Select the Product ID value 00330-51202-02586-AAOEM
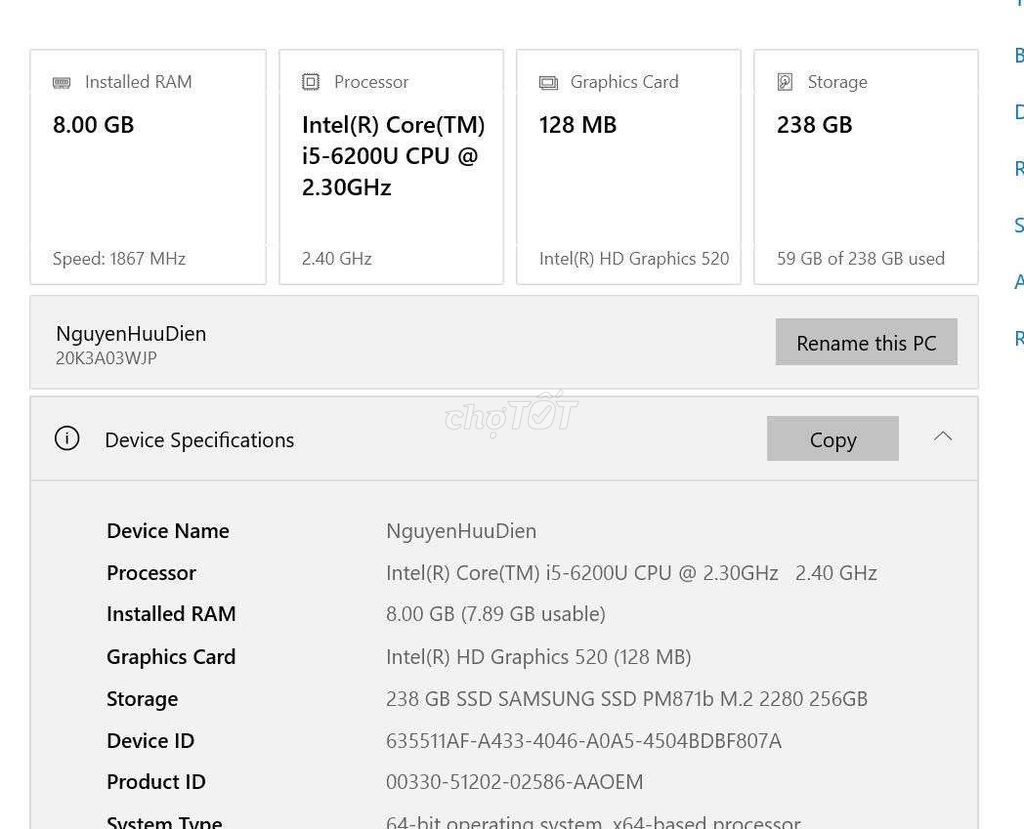Viewport: 1024px width, 829px height. (x=515, y=781)
